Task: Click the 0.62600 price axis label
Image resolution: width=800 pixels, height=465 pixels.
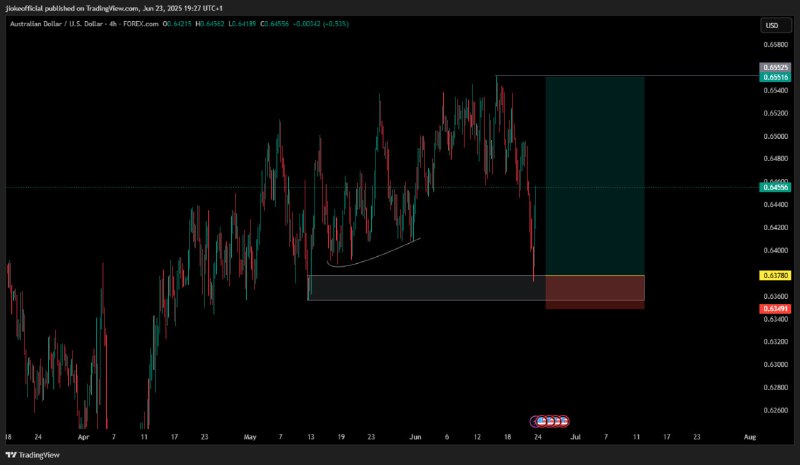Action: coord(776,410)
